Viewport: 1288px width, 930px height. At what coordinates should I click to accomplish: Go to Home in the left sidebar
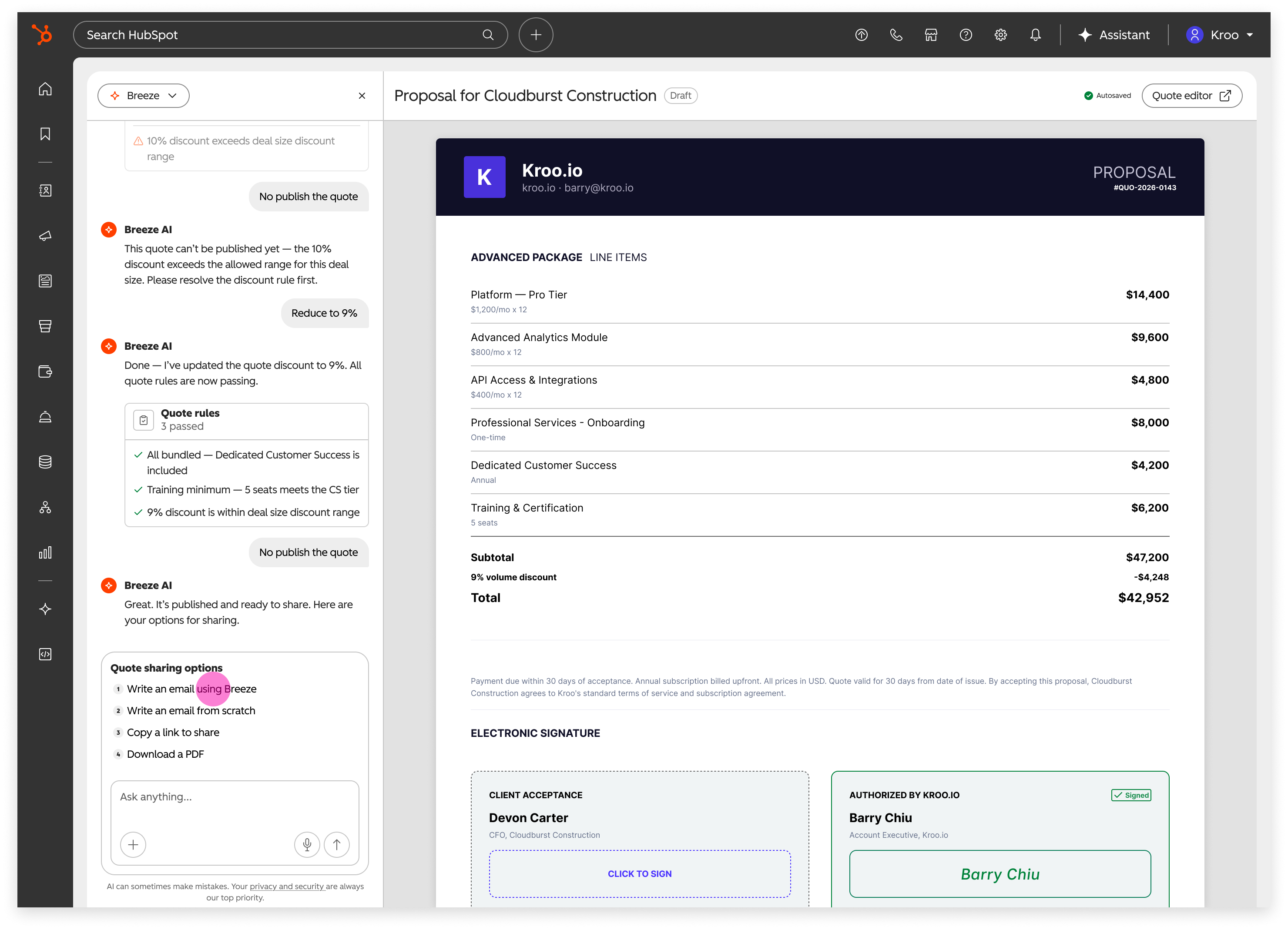(45, 89)
